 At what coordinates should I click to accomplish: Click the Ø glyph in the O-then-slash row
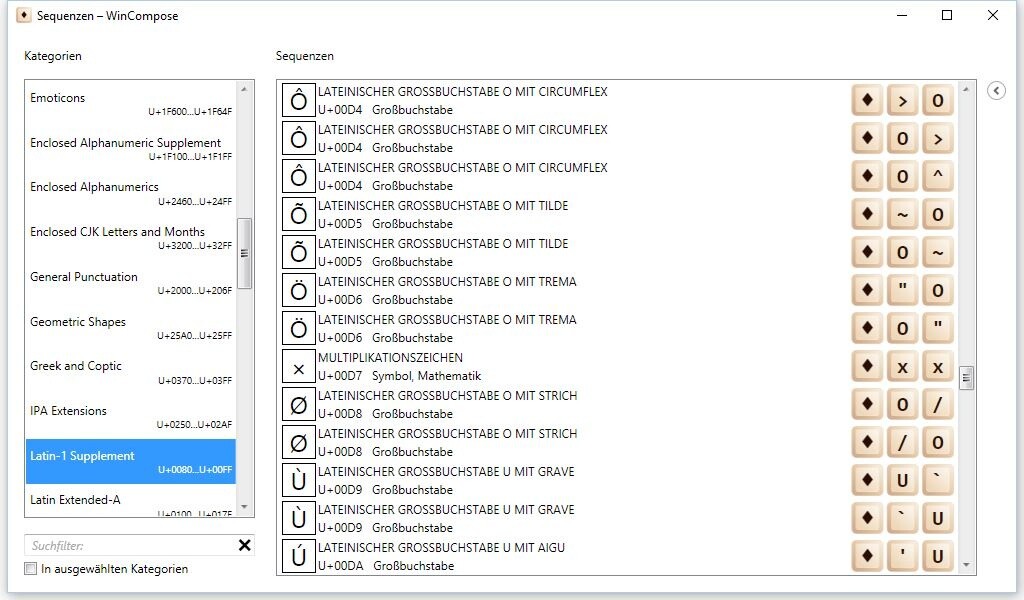click(x=298, y=404)
